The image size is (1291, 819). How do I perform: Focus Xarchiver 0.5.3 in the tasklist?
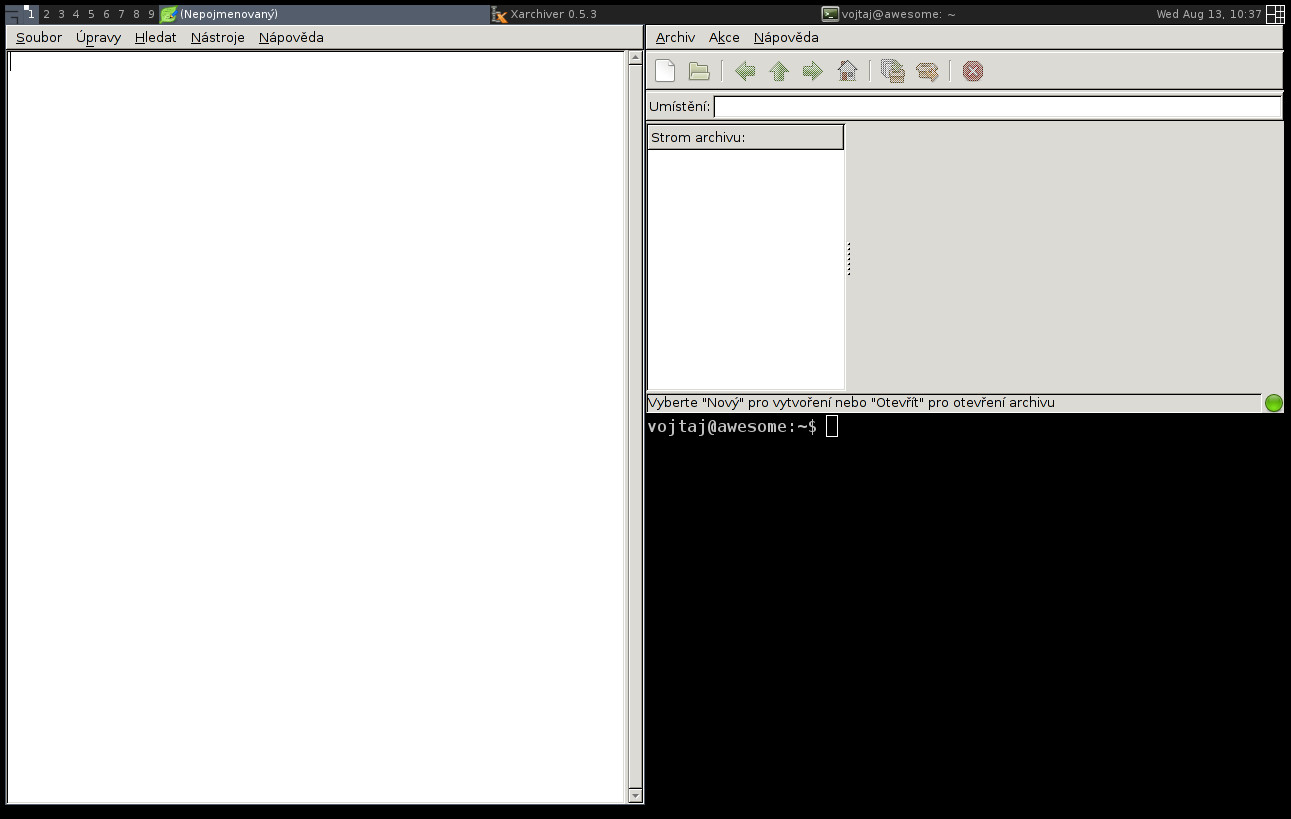pyautogui.click(x=654, y=14)
